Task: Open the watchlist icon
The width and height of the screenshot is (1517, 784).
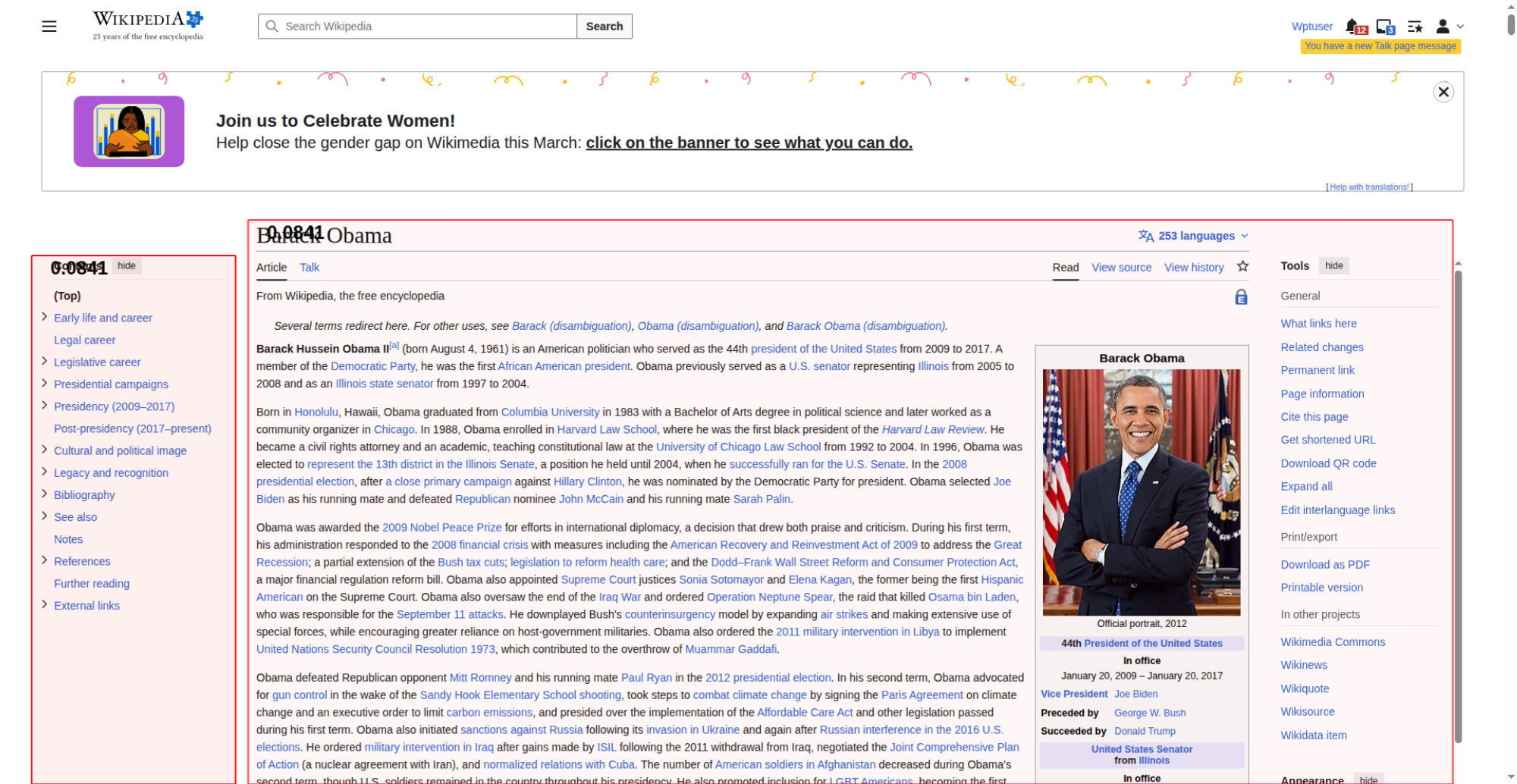Action: [1415, 27]
